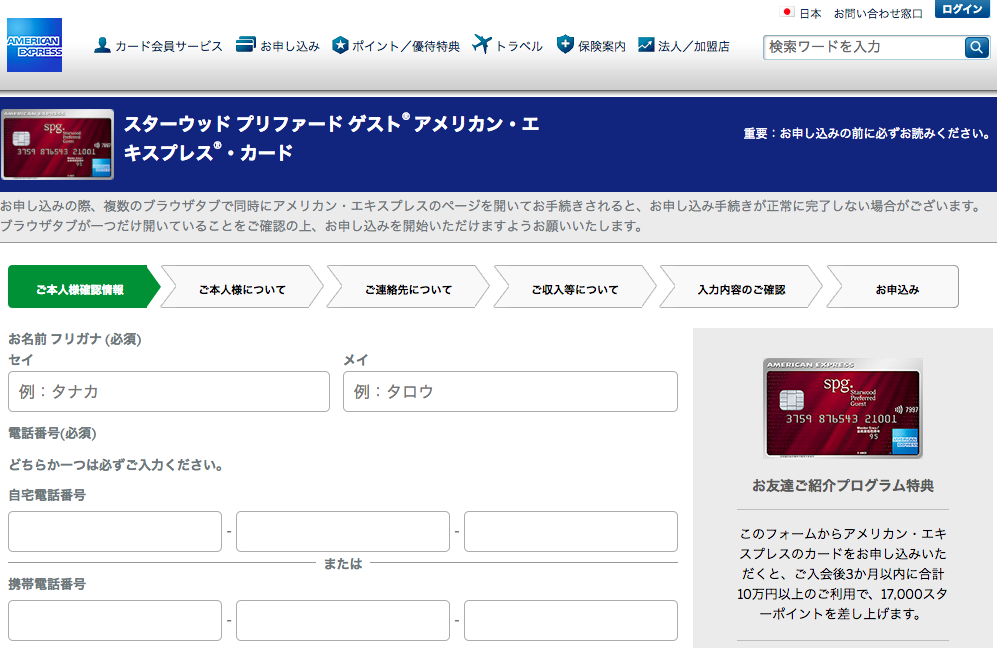Click the ログイン button
This screenshot has height=648, width=997.
[962, 9]
